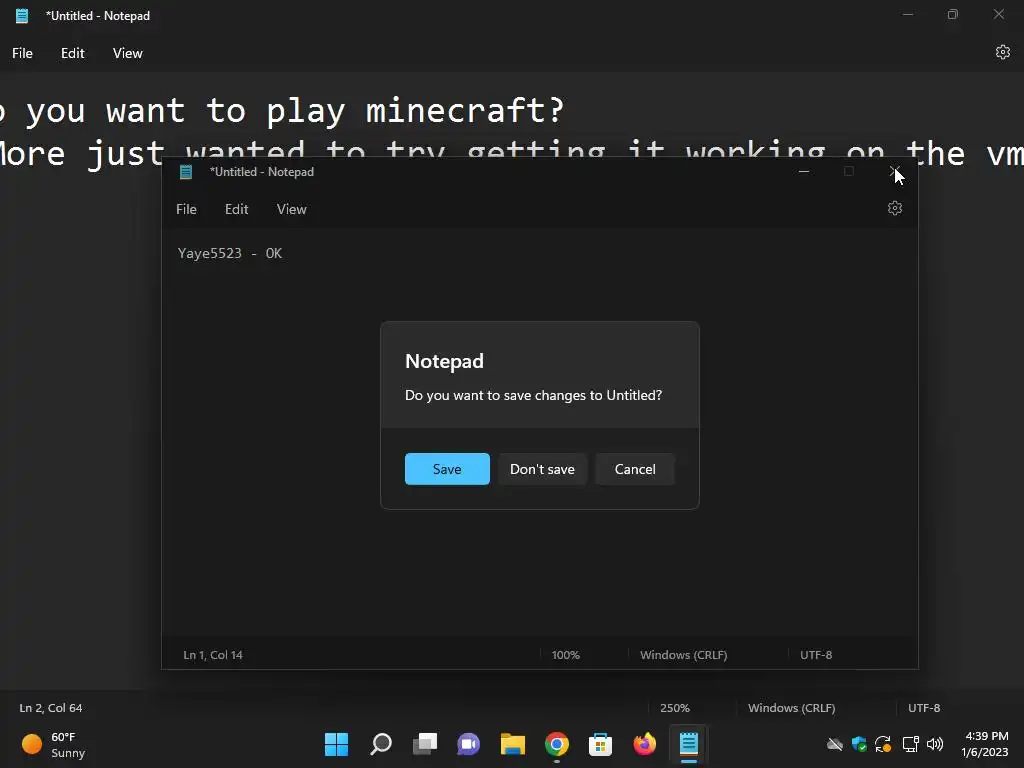This screenshot has width=1024, height=768.
Task: Click 'Ln 2, Col 64' in background status bar
Action: 51,708
